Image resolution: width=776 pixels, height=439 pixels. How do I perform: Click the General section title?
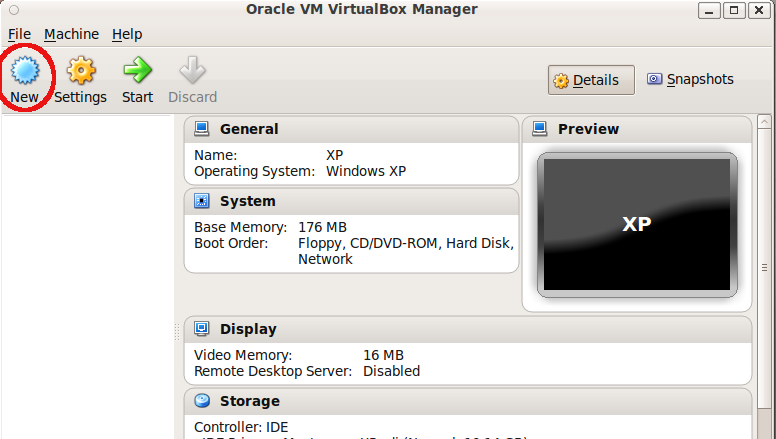(x=249, y=129)
